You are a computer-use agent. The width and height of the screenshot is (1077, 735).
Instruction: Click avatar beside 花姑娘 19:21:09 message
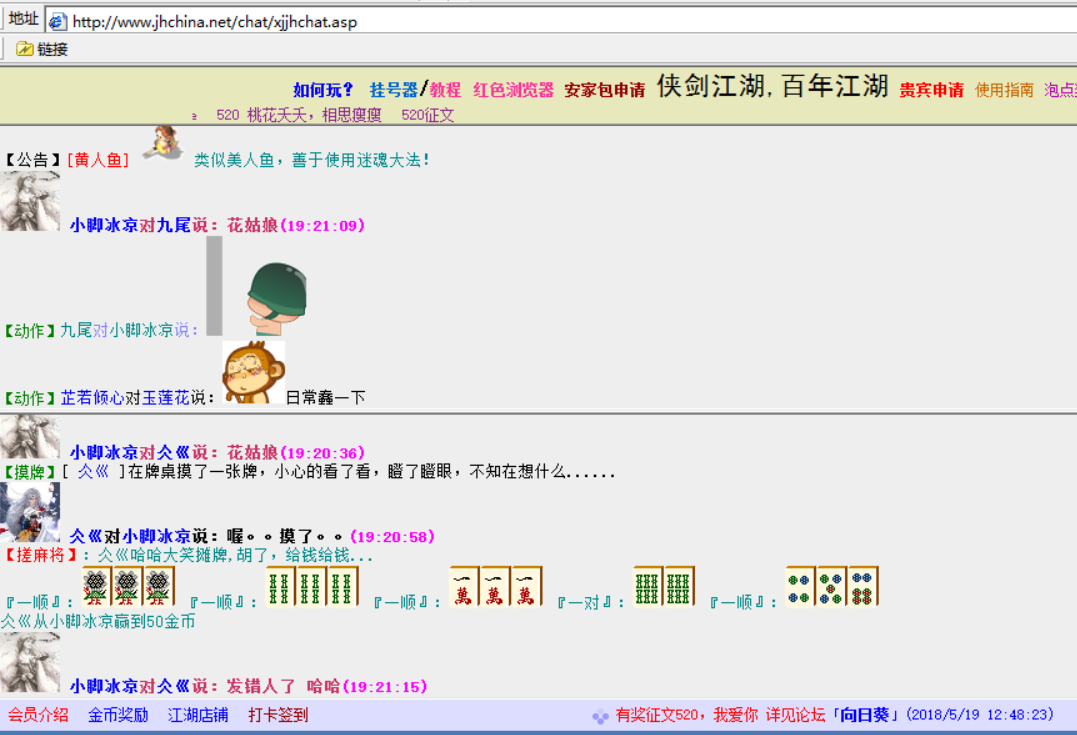(x=30, y=201)
